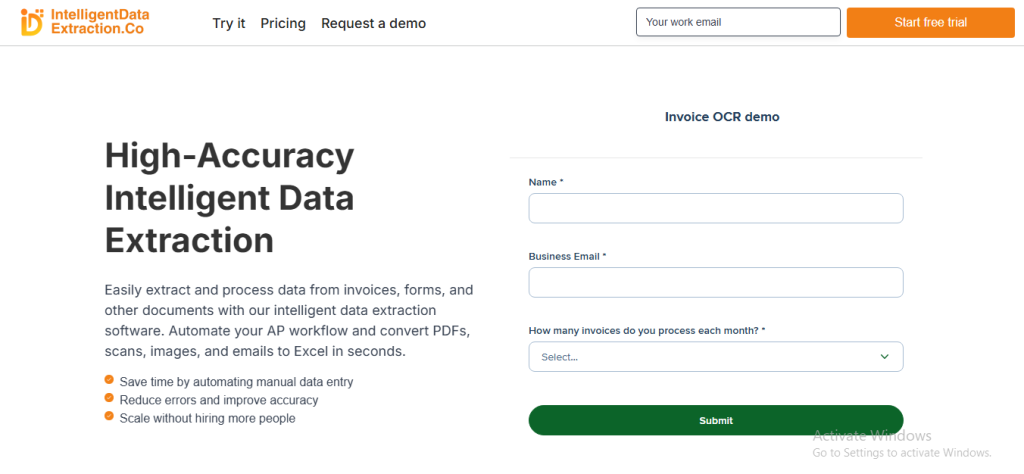Go to the Pricing page
The height and width of the screenshot is (474, 1024).
pos(283,23)
